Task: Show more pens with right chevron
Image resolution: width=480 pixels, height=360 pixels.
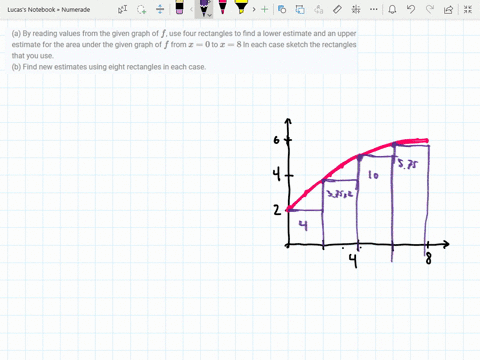Action: click(254, 9)
